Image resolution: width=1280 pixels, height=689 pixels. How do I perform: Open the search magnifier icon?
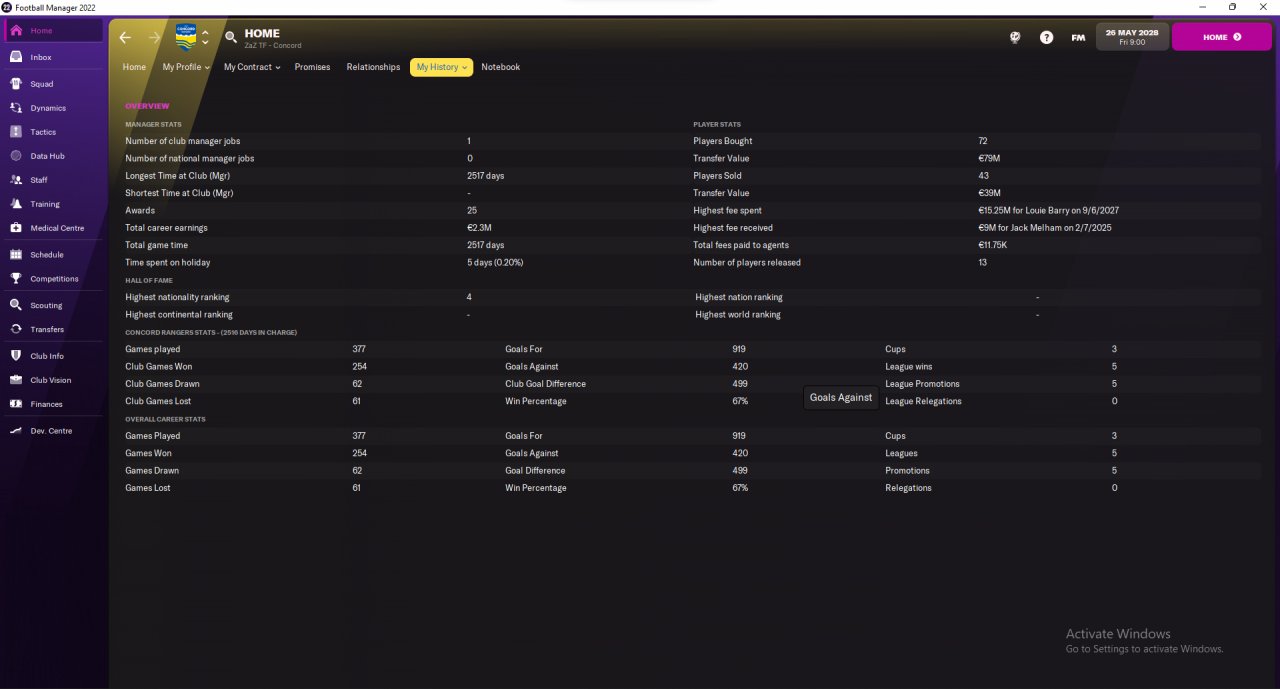tap(231, 37)
